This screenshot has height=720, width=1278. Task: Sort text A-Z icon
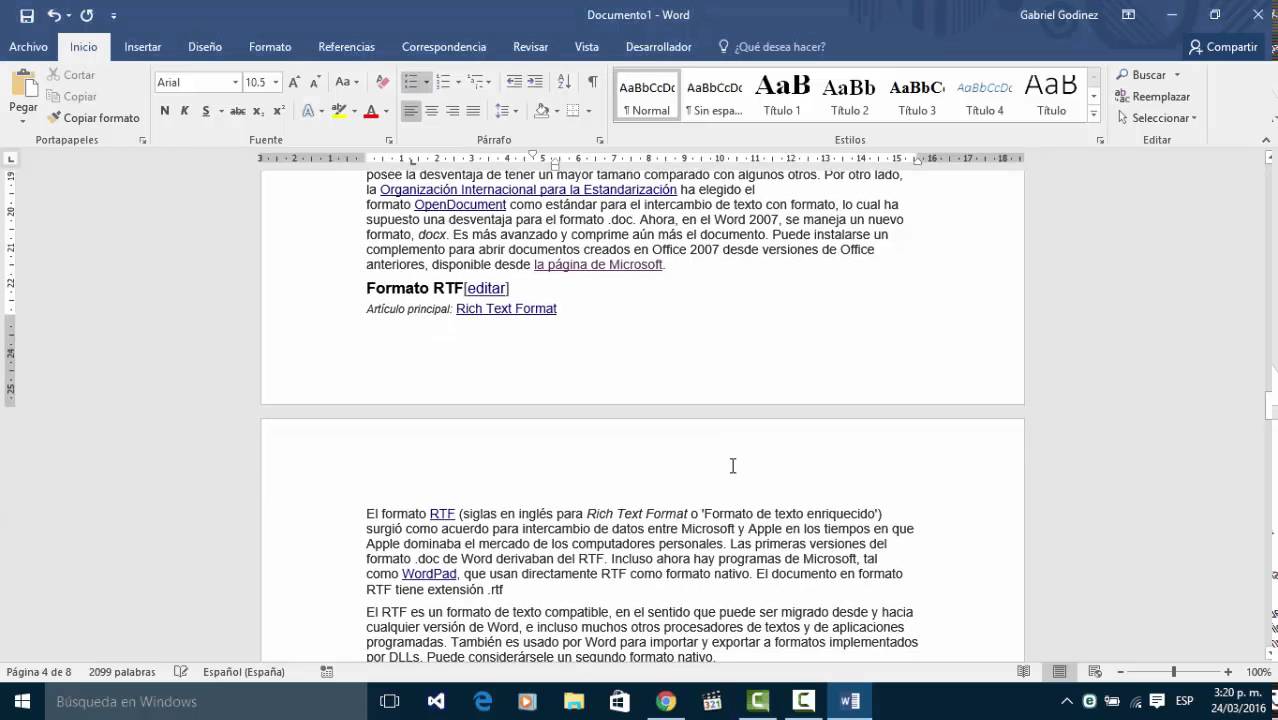pos(564,82)
